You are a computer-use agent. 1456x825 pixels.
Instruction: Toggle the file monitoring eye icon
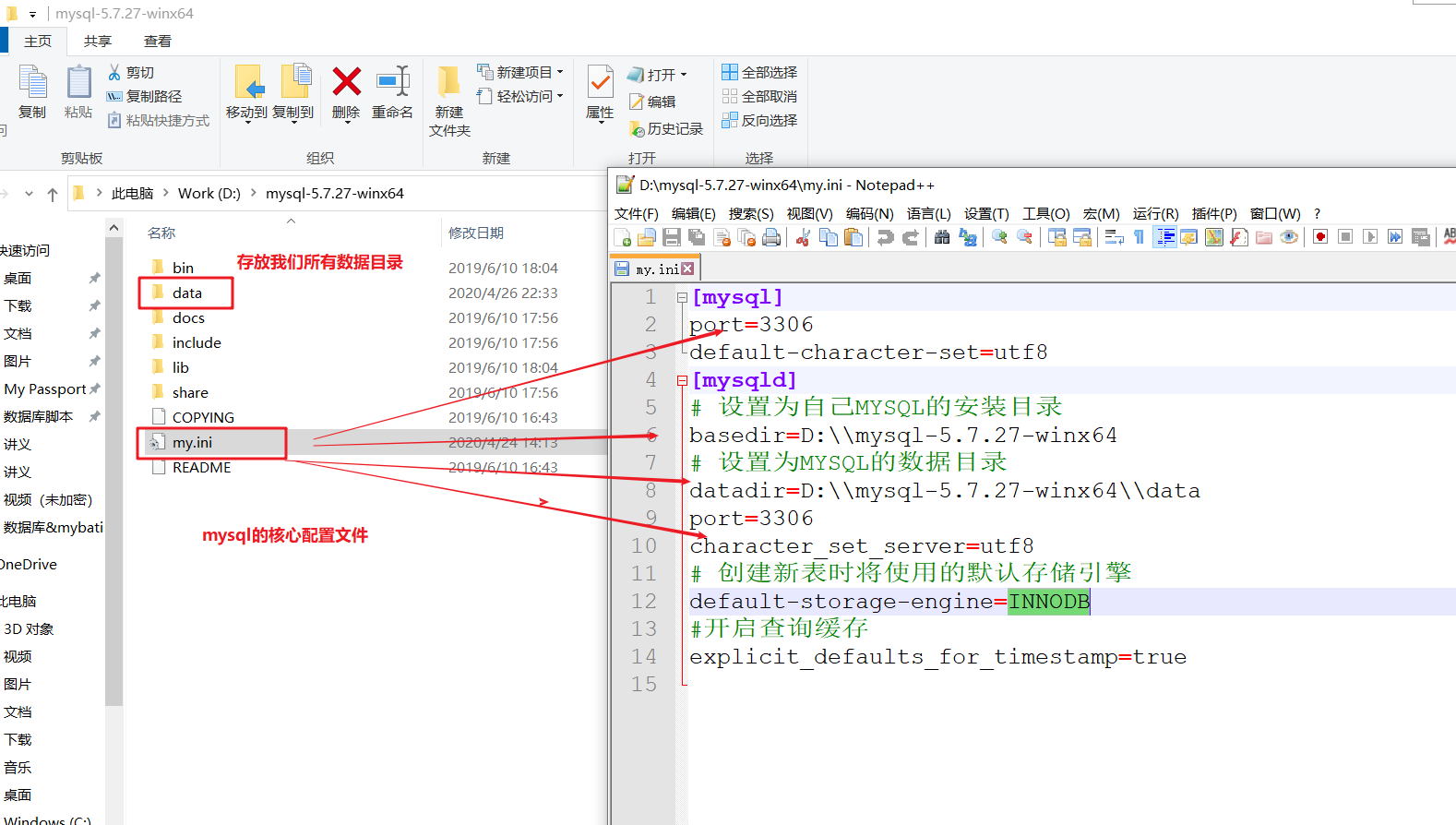1289,238
